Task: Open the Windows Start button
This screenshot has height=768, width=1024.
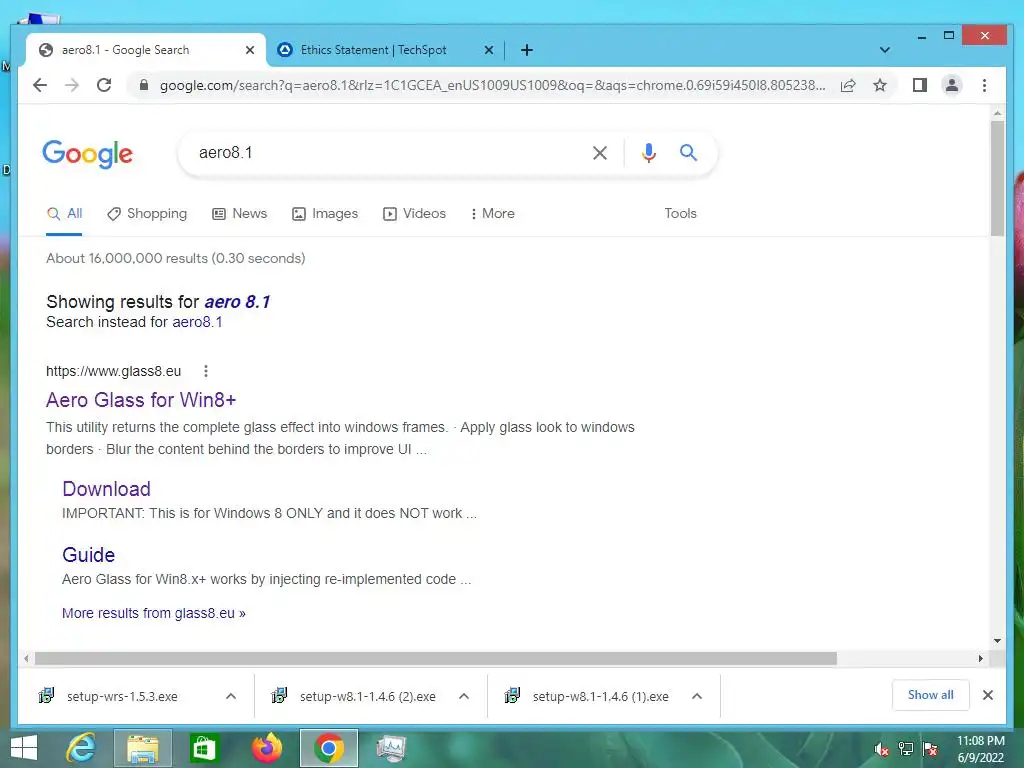Action: point(24,748)
